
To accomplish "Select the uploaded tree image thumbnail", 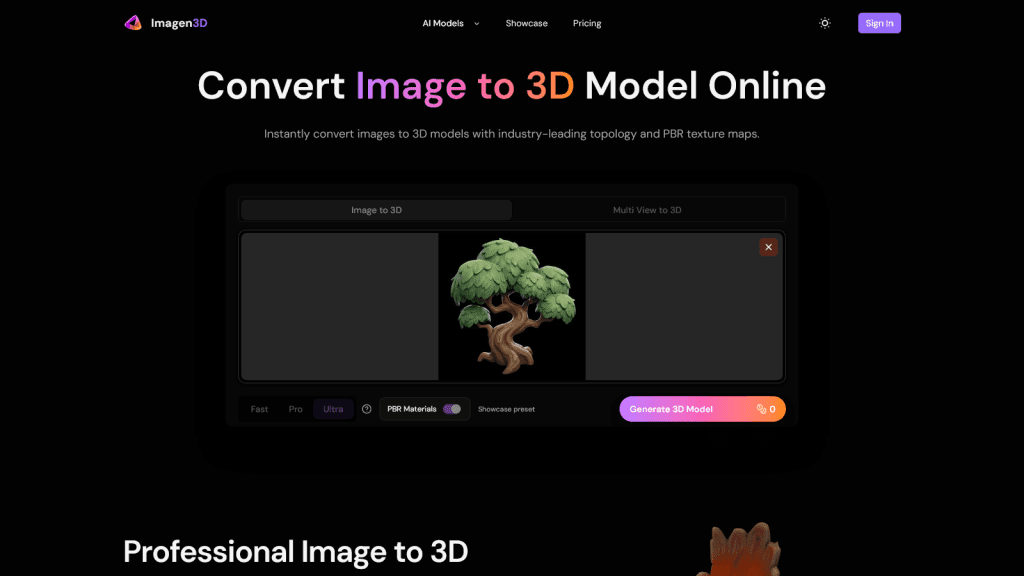I will [x=511, y=306].
